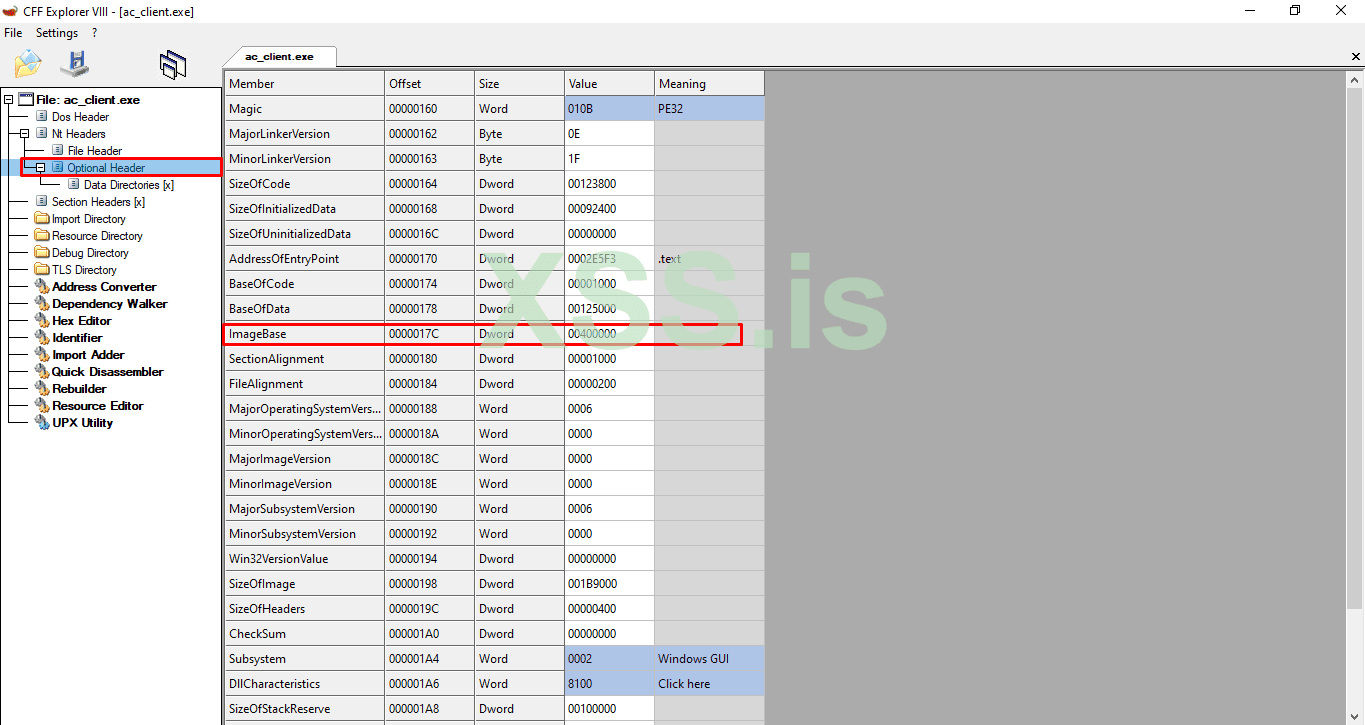Click the Import Directory folder icon

coord(42,219)
